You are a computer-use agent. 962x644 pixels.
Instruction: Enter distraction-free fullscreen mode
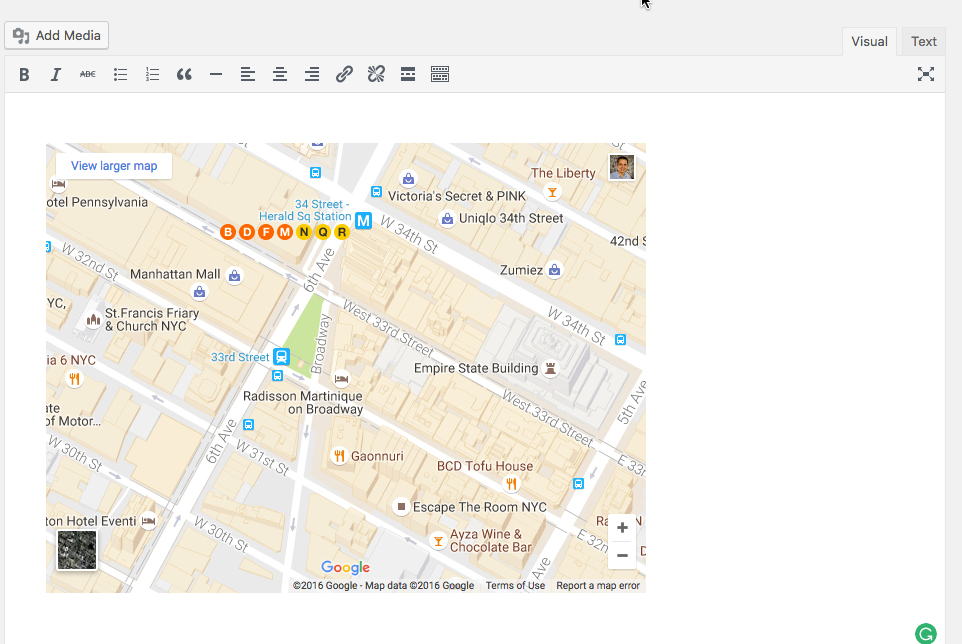click(926, 74)
